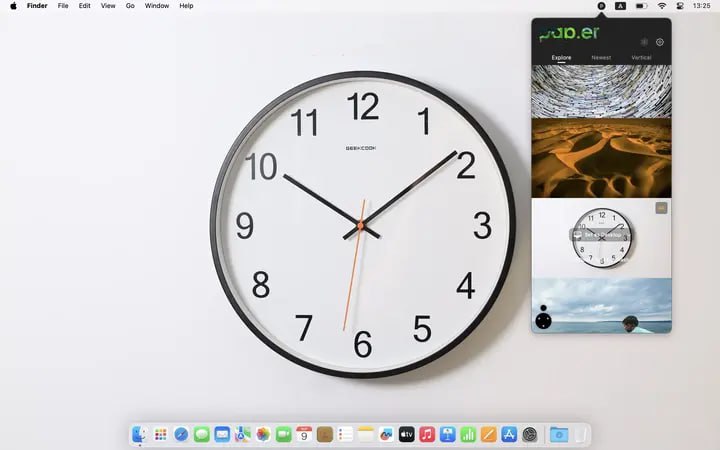Open the File menu

[63, 6]
